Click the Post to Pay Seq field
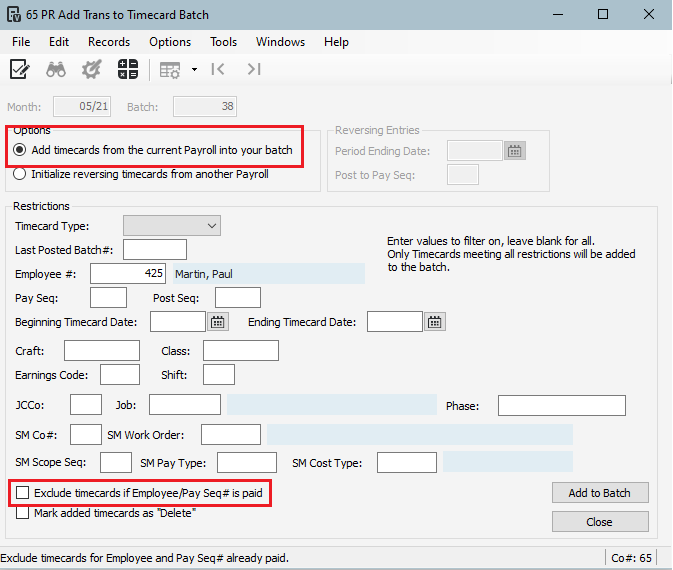673x570 pixels. [x=463, y=175]
